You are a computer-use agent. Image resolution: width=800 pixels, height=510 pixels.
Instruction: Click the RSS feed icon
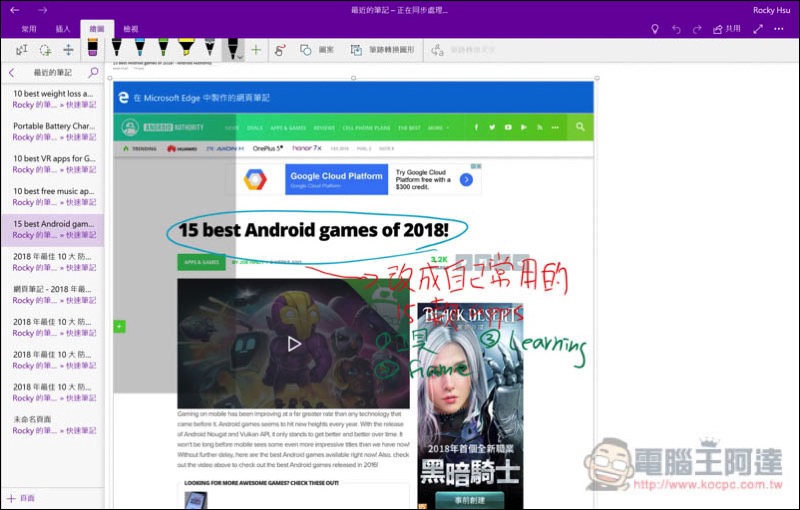(539, 128)
